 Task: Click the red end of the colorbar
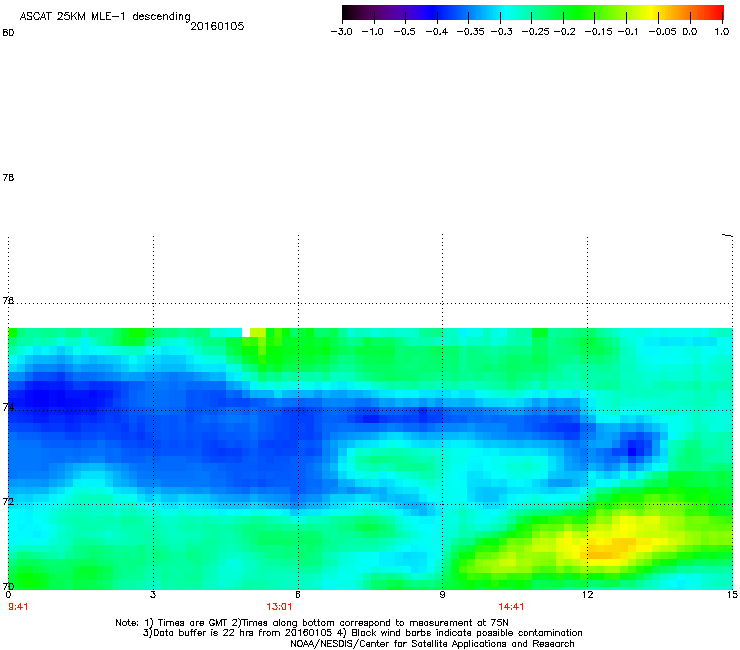point(715,13)
